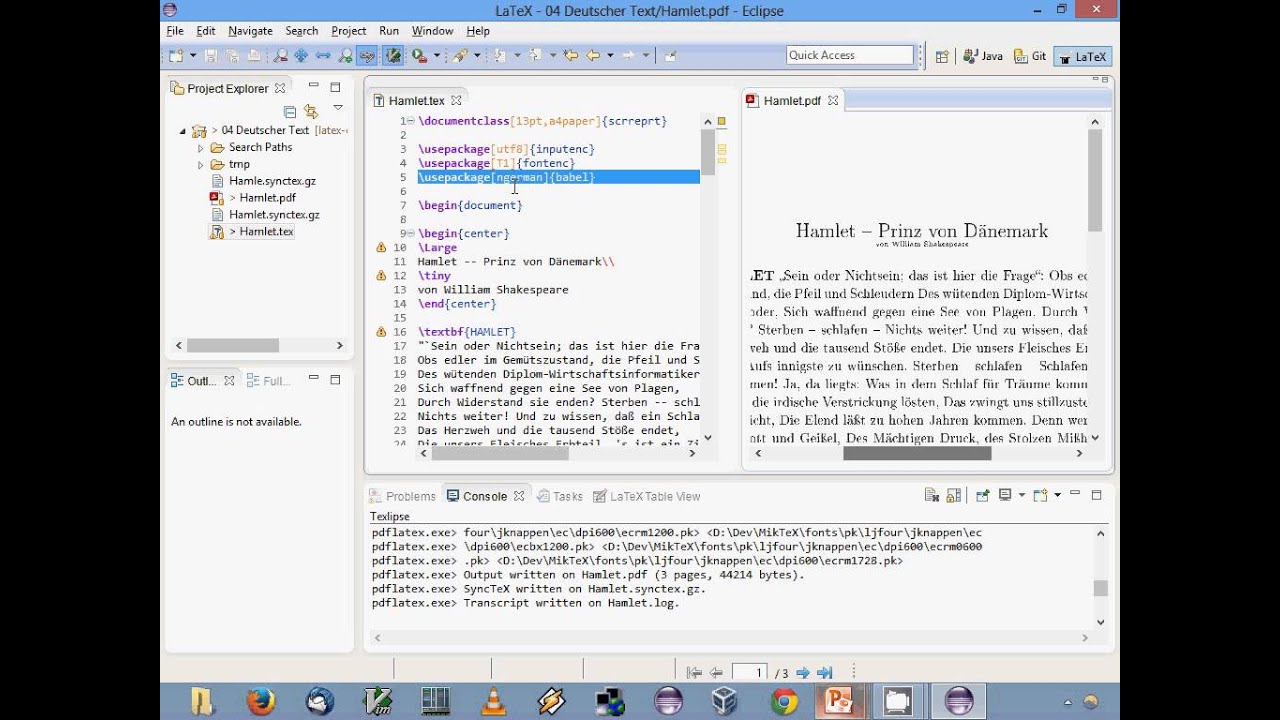Viewport: 1280px width, 720px height.
Task: Open the Window menu
Action: 432,31
